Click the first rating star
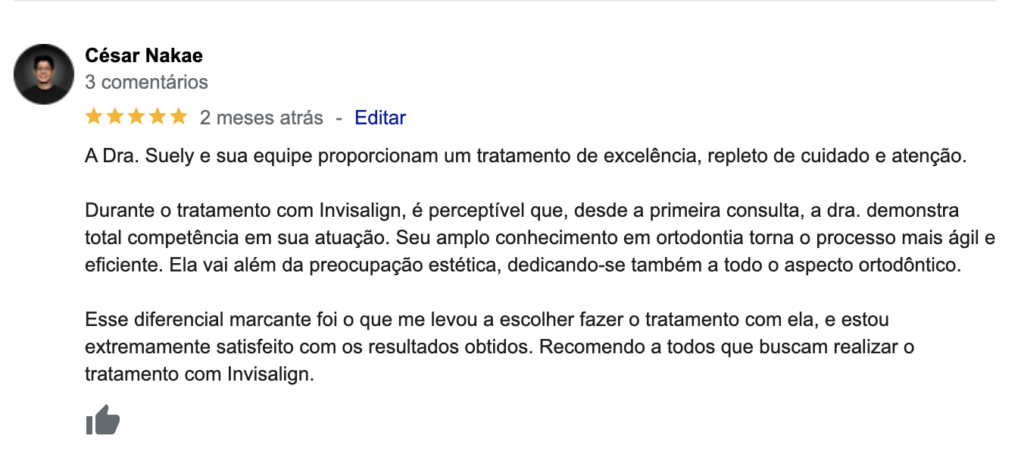Viewport: 1024px width, 464px height. click(x=94, y=117)
